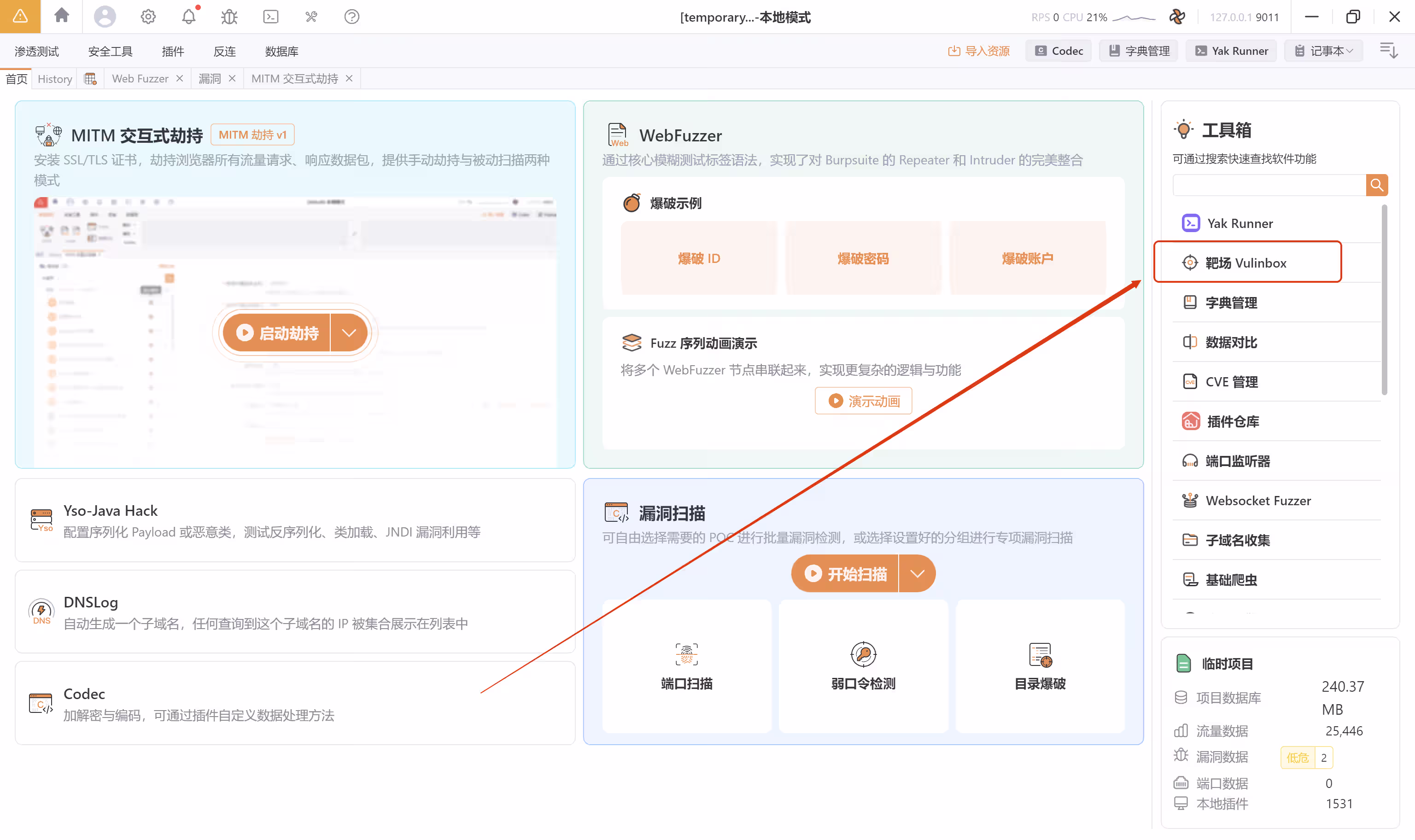The image size is (1415, 840).
Task: Click the orange search icon in 工具箱
Action: coord(1376,185)
